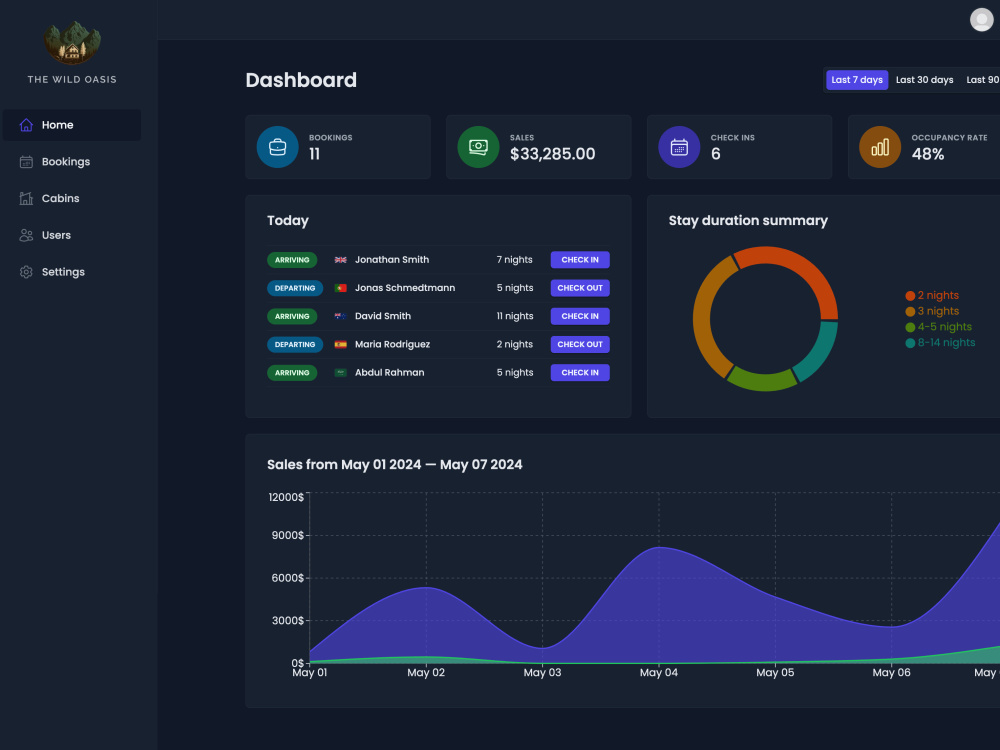Click the Stay duration summary heading
The height and width of the screenshot is (750, 1000).
(x=748, y=221)
